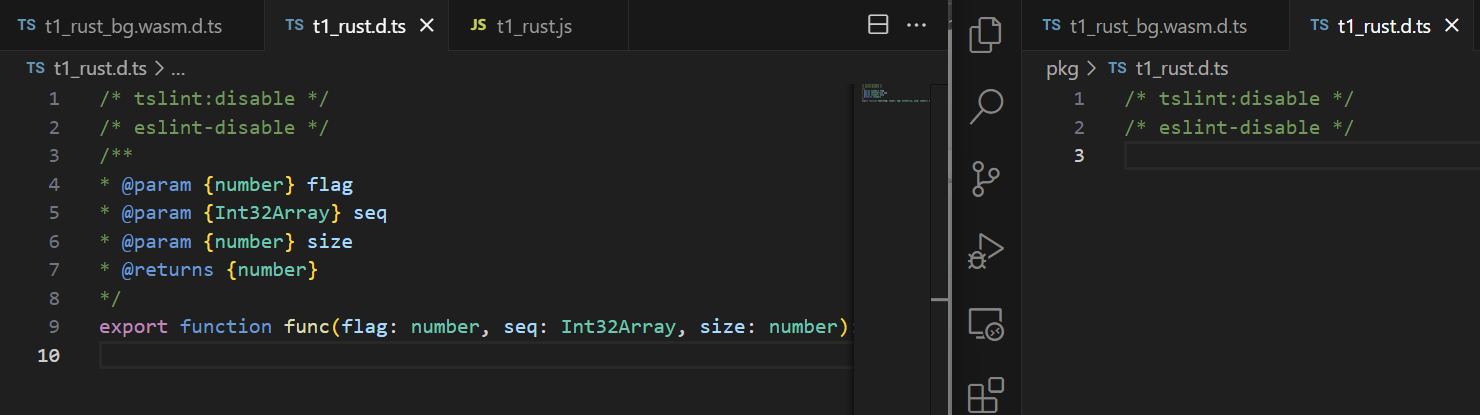Click the t1_rust.d.ts breadcrumb in left editor
This screenshot has width=1480, height=415.
click(86, 69)
